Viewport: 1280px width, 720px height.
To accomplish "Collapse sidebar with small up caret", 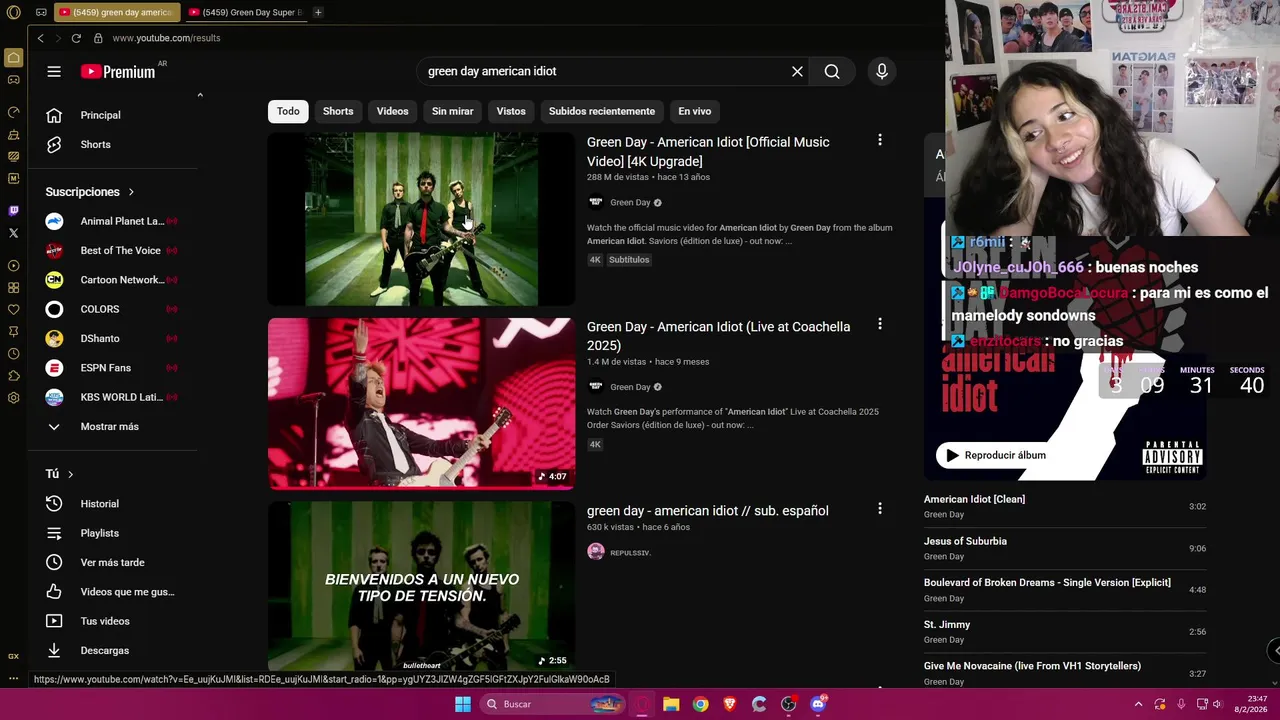I will (200, 95).
